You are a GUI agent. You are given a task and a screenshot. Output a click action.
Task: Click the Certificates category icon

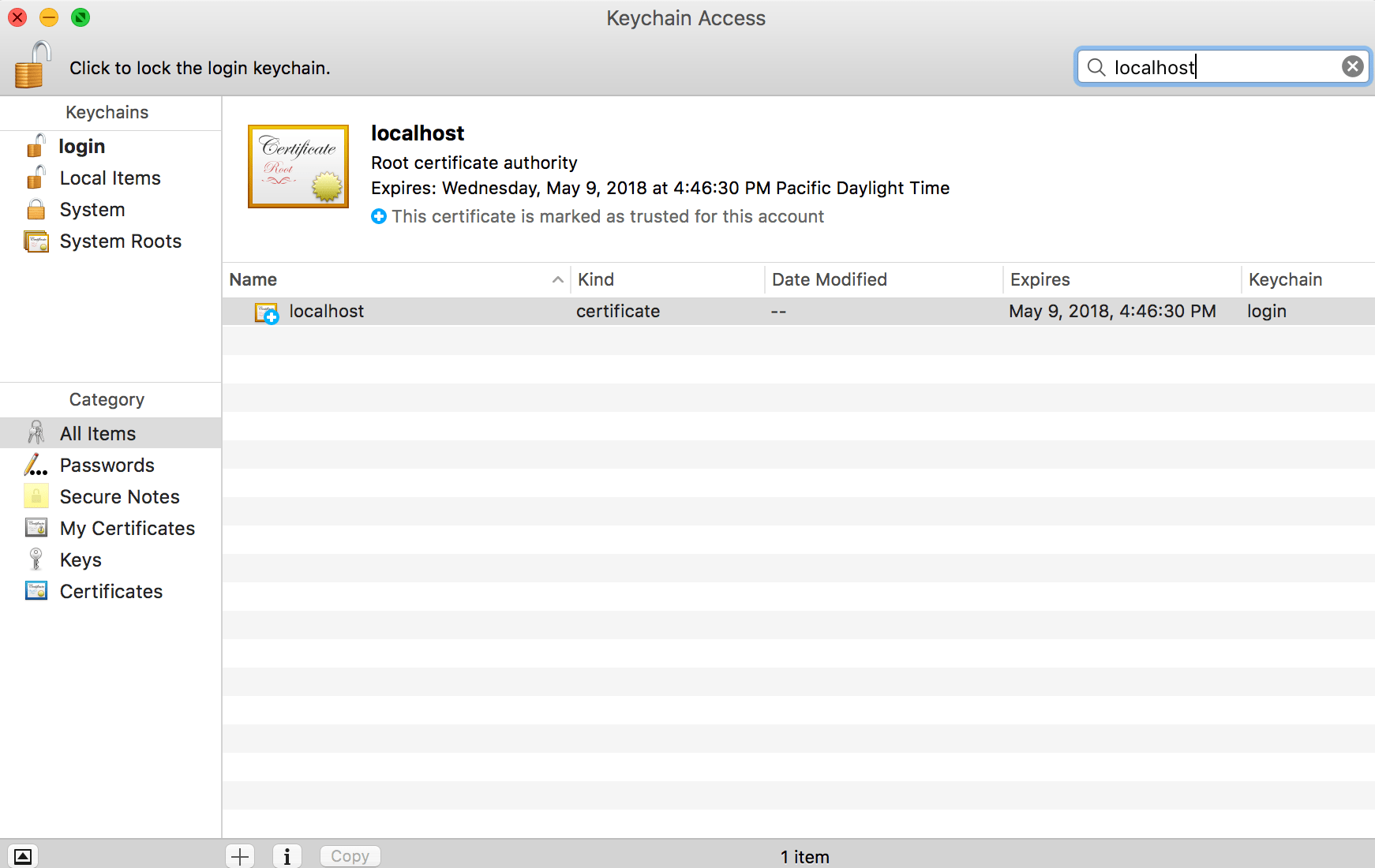tap(36, 590)
